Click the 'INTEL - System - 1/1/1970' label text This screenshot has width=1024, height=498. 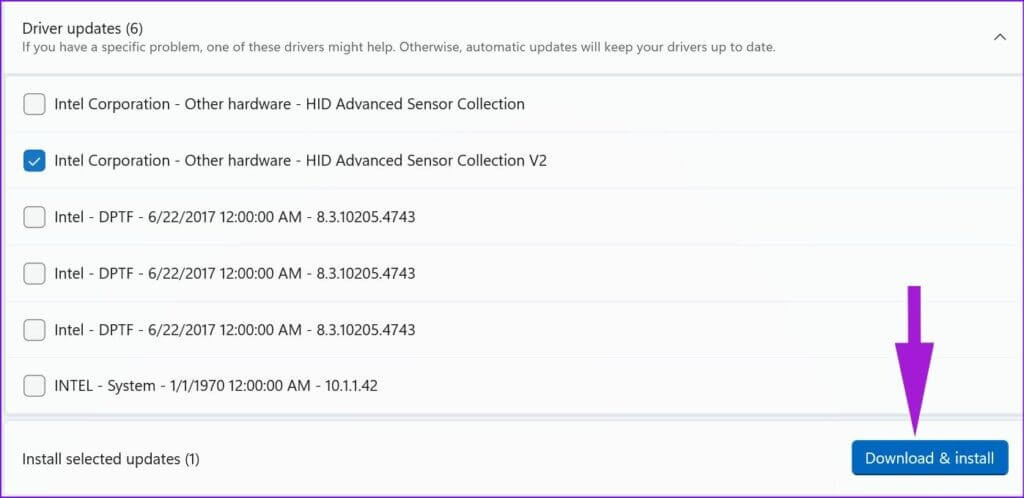pos(216,386)
